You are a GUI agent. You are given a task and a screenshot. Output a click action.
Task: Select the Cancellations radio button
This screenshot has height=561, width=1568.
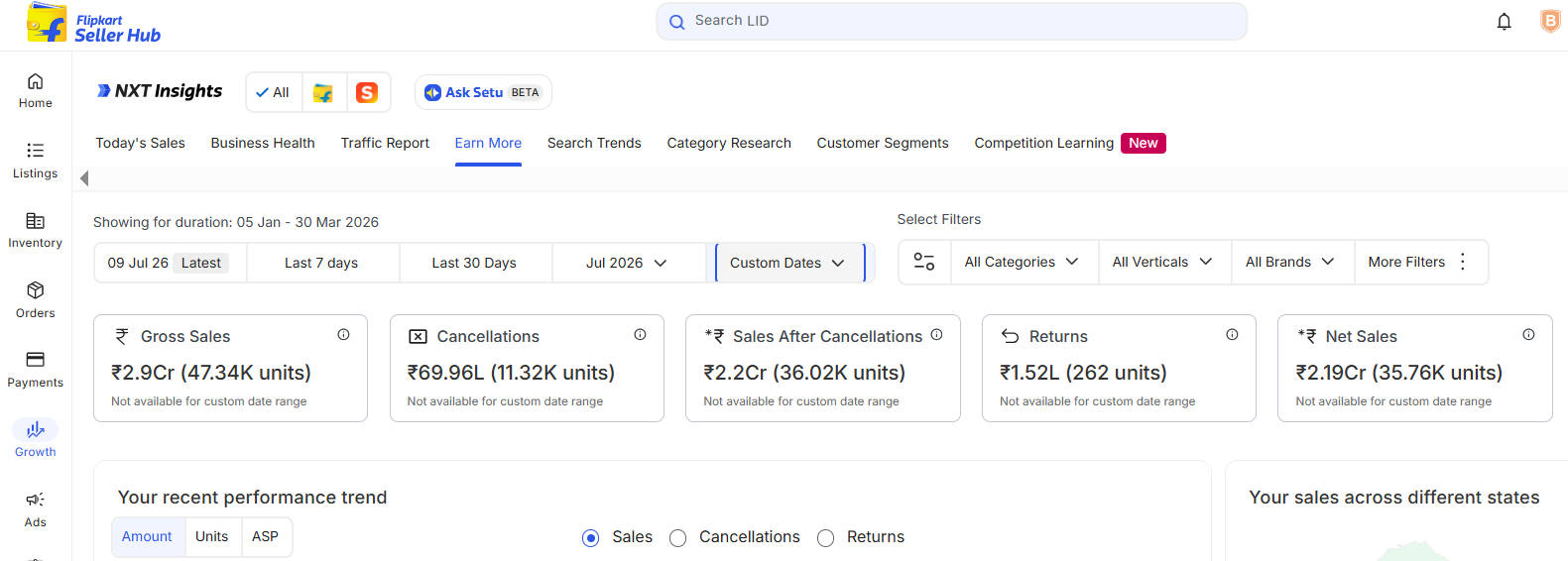coord(678,538)
